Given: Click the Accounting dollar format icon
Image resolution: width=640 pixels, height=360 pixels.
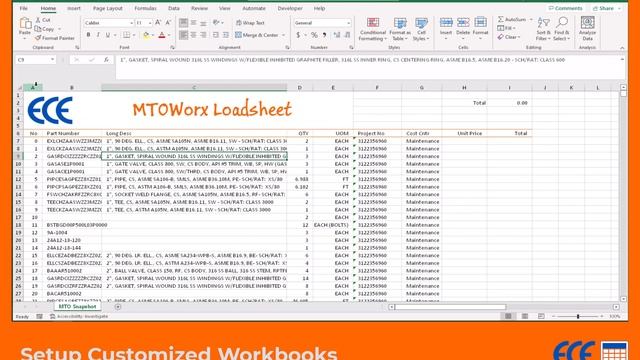Looking at the screenshot, I should point(298,36).
